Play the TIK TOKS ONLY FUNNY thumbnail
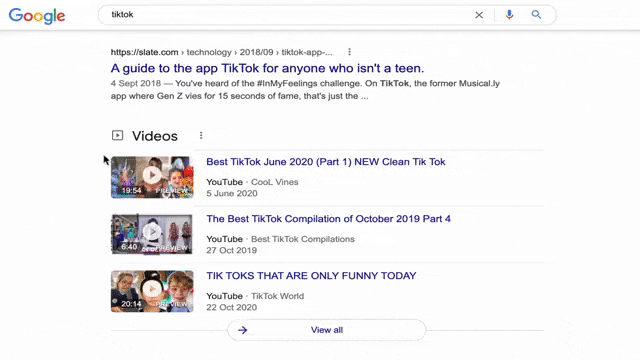Screen dimensions: 640x360 152,291
